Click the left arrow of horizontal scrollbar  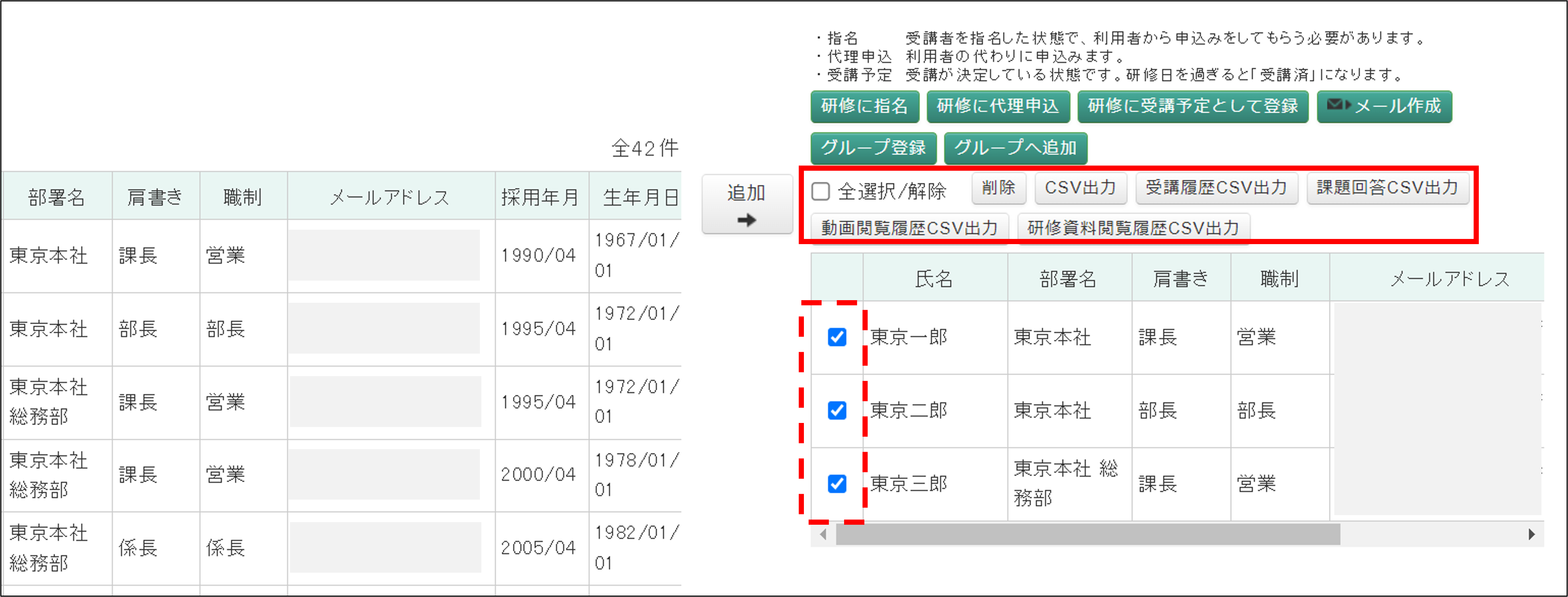pos(823,534)
